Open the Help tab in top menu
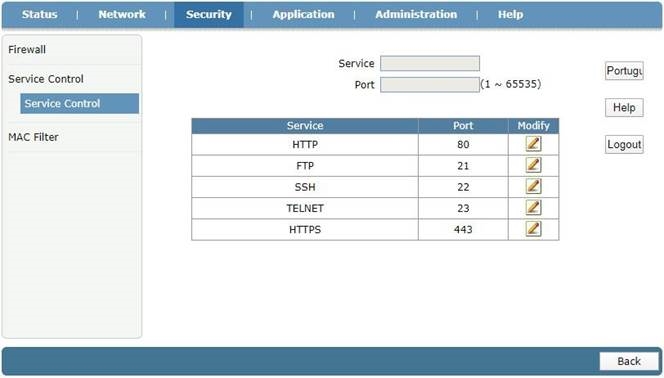This screenshot has width=664, height=378. [x=510, y=14]
